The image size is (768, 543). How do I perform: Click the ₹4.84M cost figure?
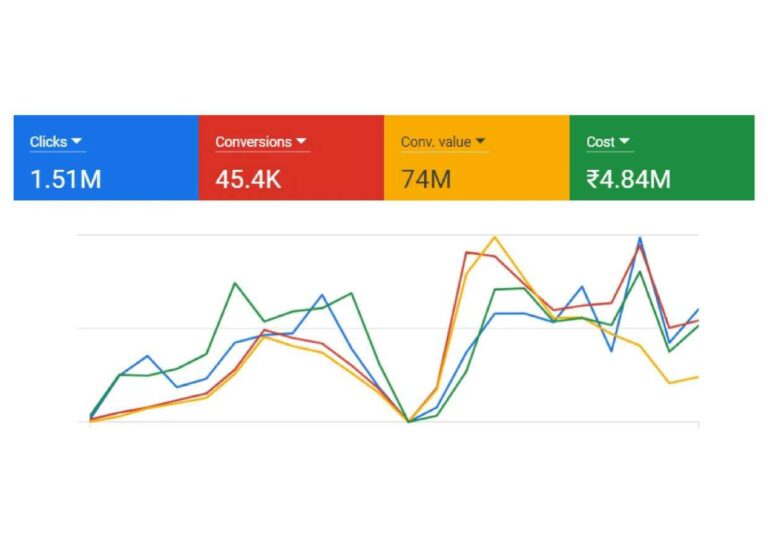pos(628,180)
